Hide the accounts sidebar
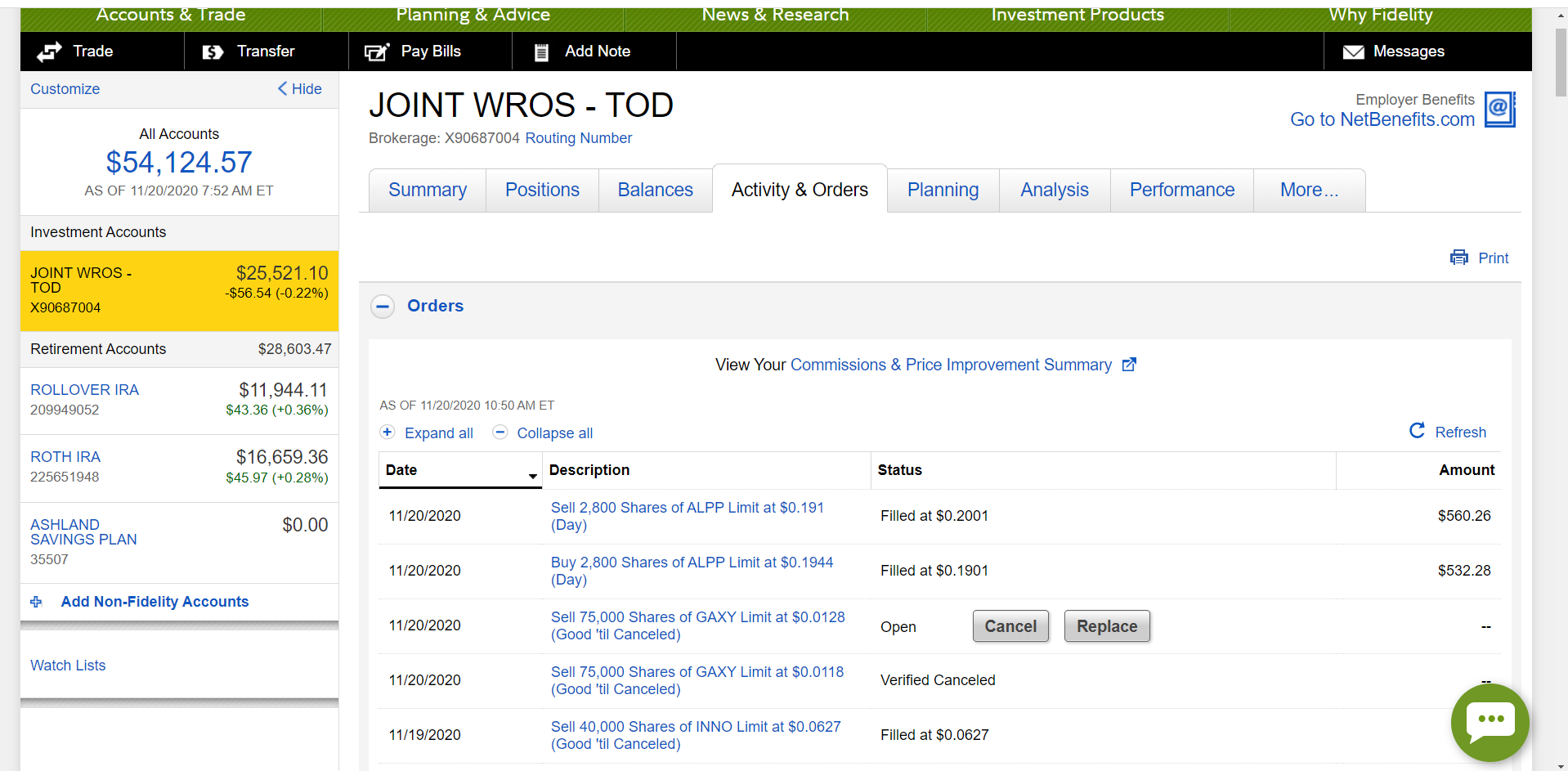 coord(299,89)
